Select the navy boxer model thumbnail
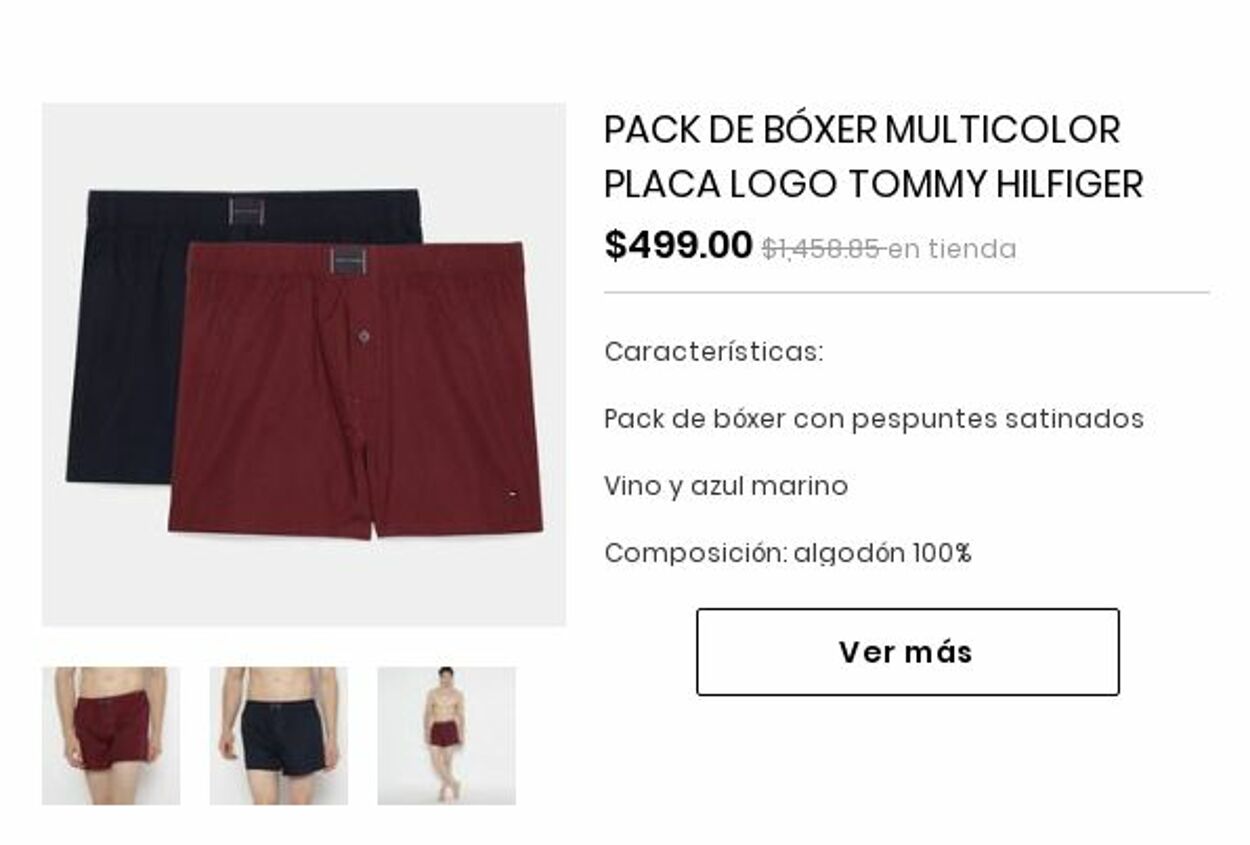 tap(278, 736)
